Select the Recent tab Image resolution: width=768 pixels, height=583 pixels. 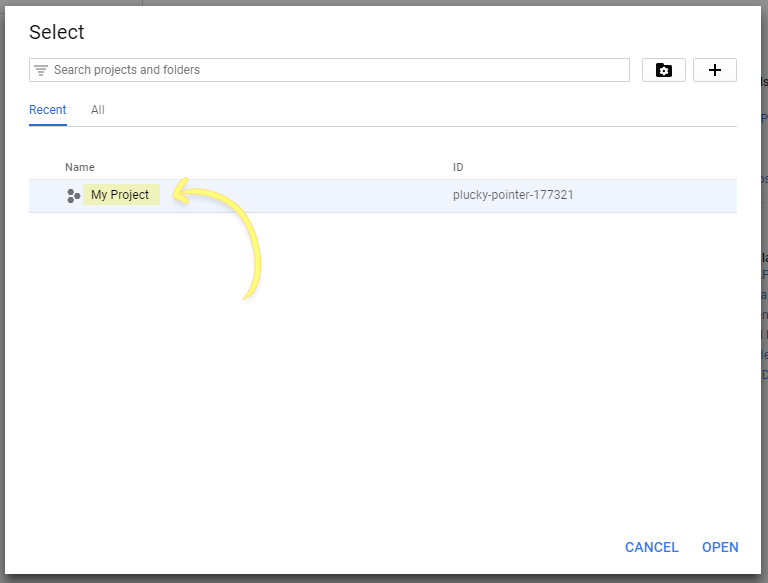coord(48,110)
